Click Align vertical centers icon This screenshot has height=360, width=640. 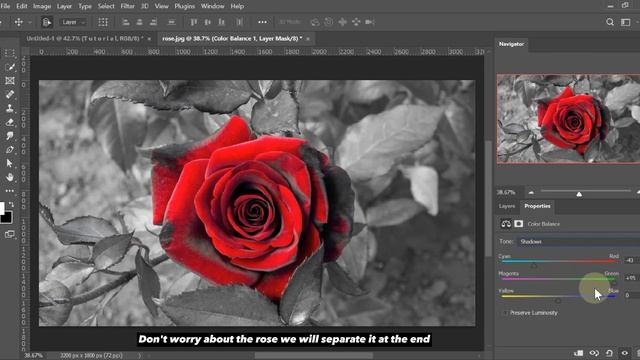208,22
